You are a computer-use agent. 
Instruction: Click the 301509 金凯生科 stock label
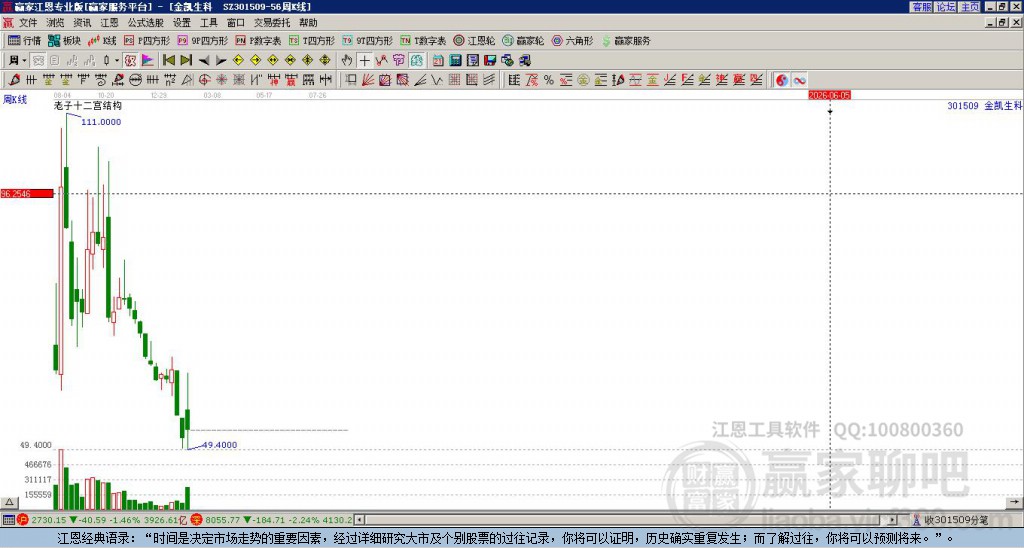coord(984,105)
